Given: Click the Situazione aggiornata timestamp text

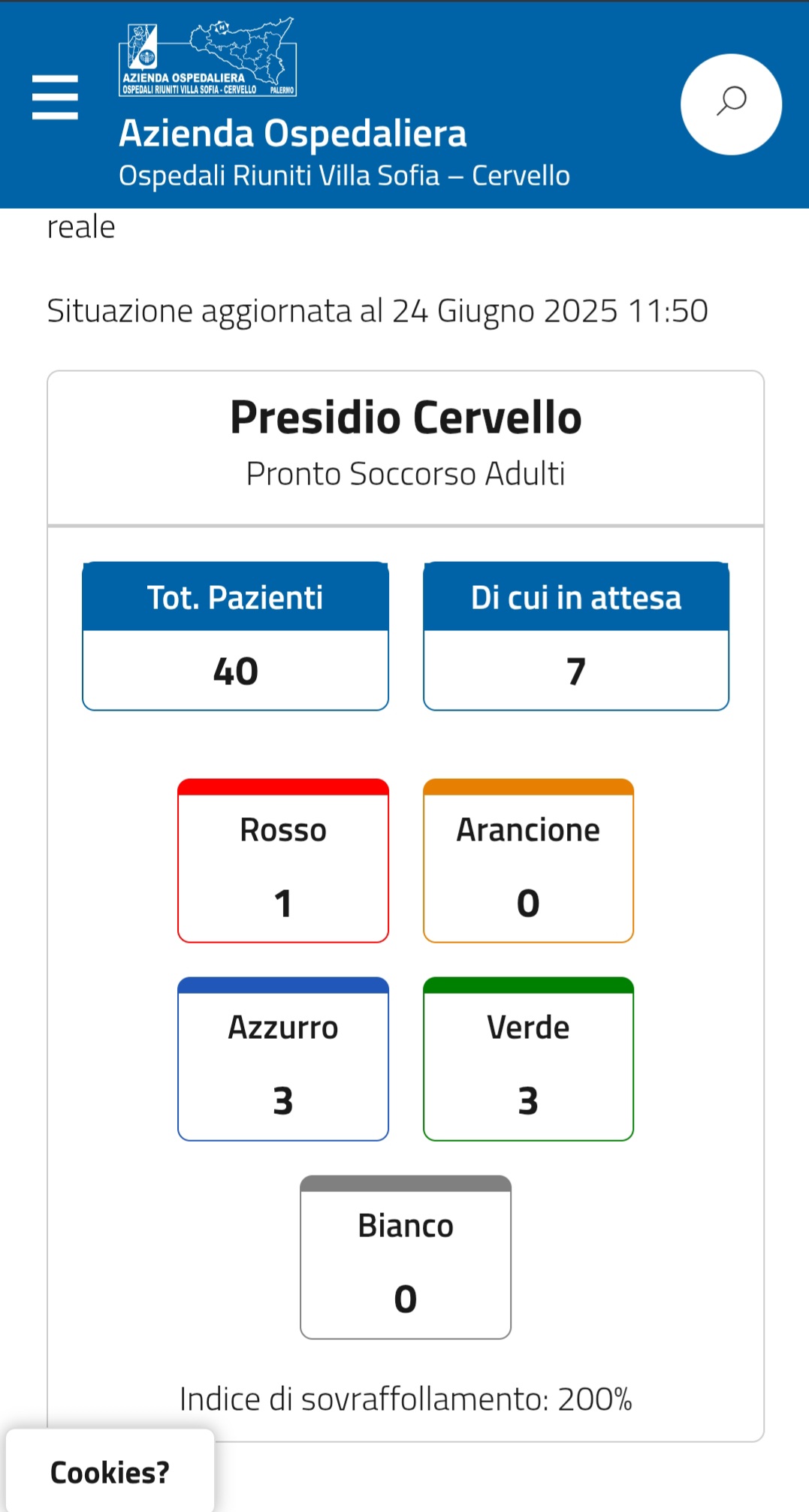Looking at the screenshot, I should [x=377, y=311].
